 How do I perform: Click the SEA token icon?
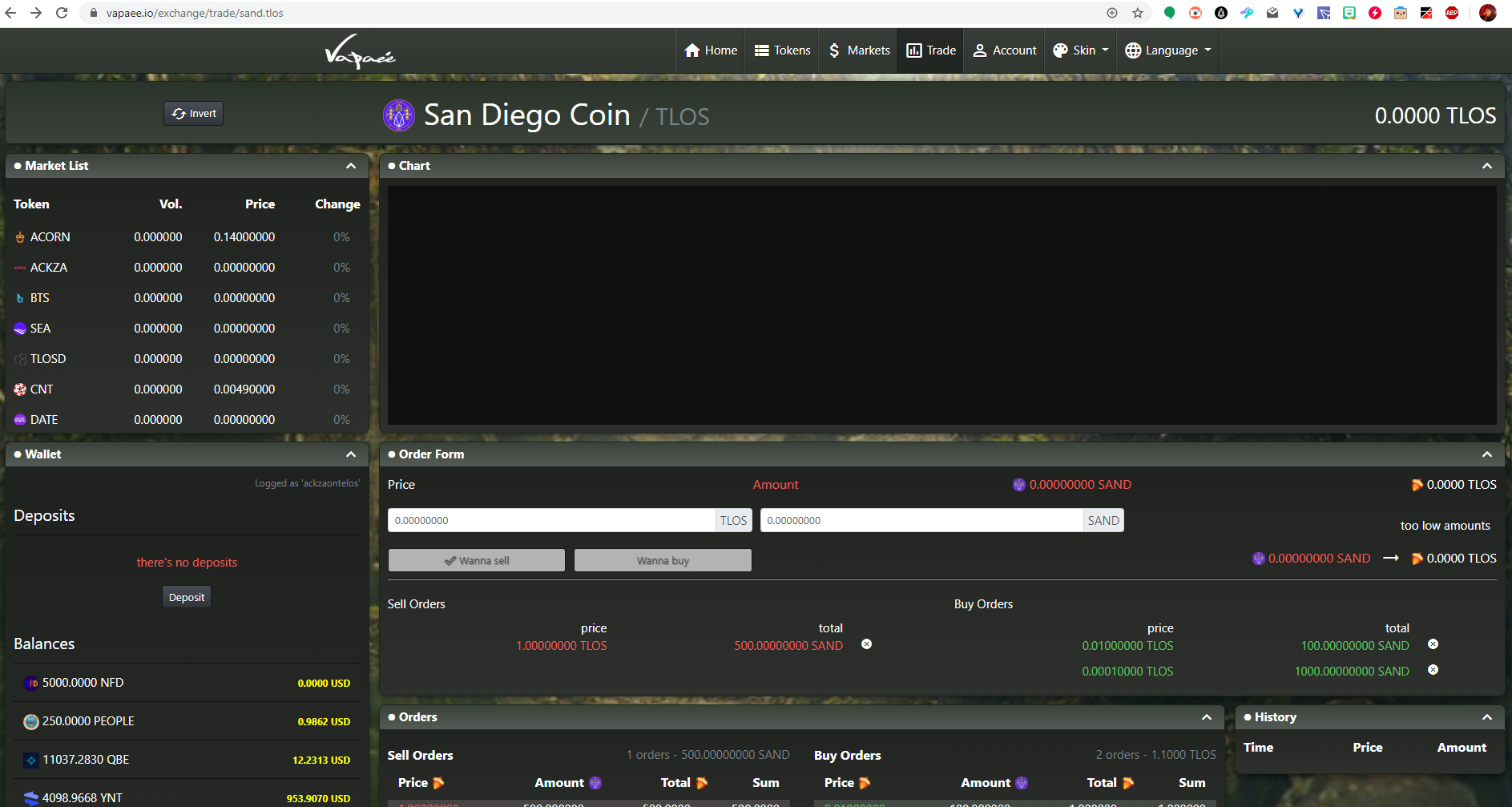(20, 329)
